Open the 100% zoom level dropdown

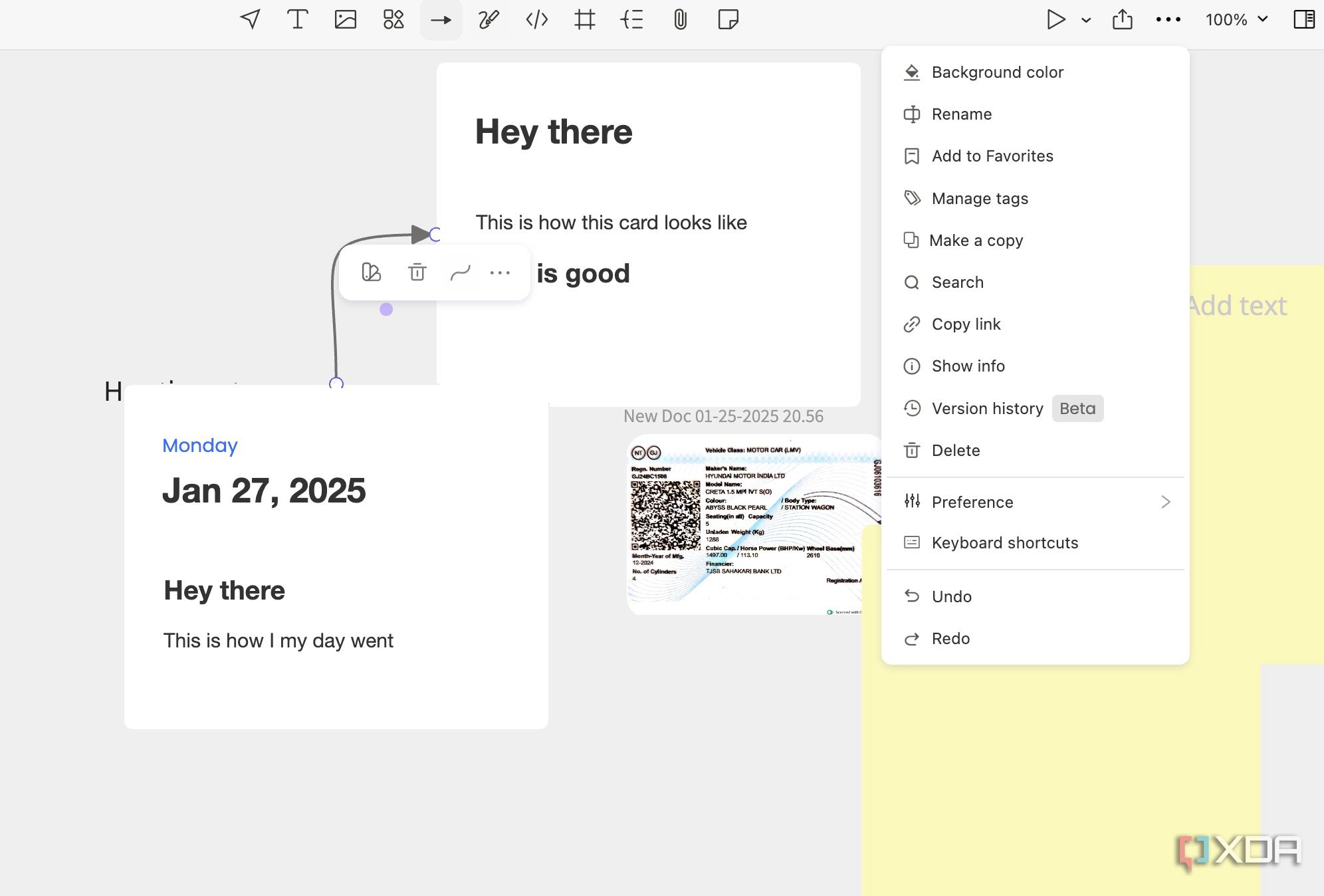tap(1237, 19)
